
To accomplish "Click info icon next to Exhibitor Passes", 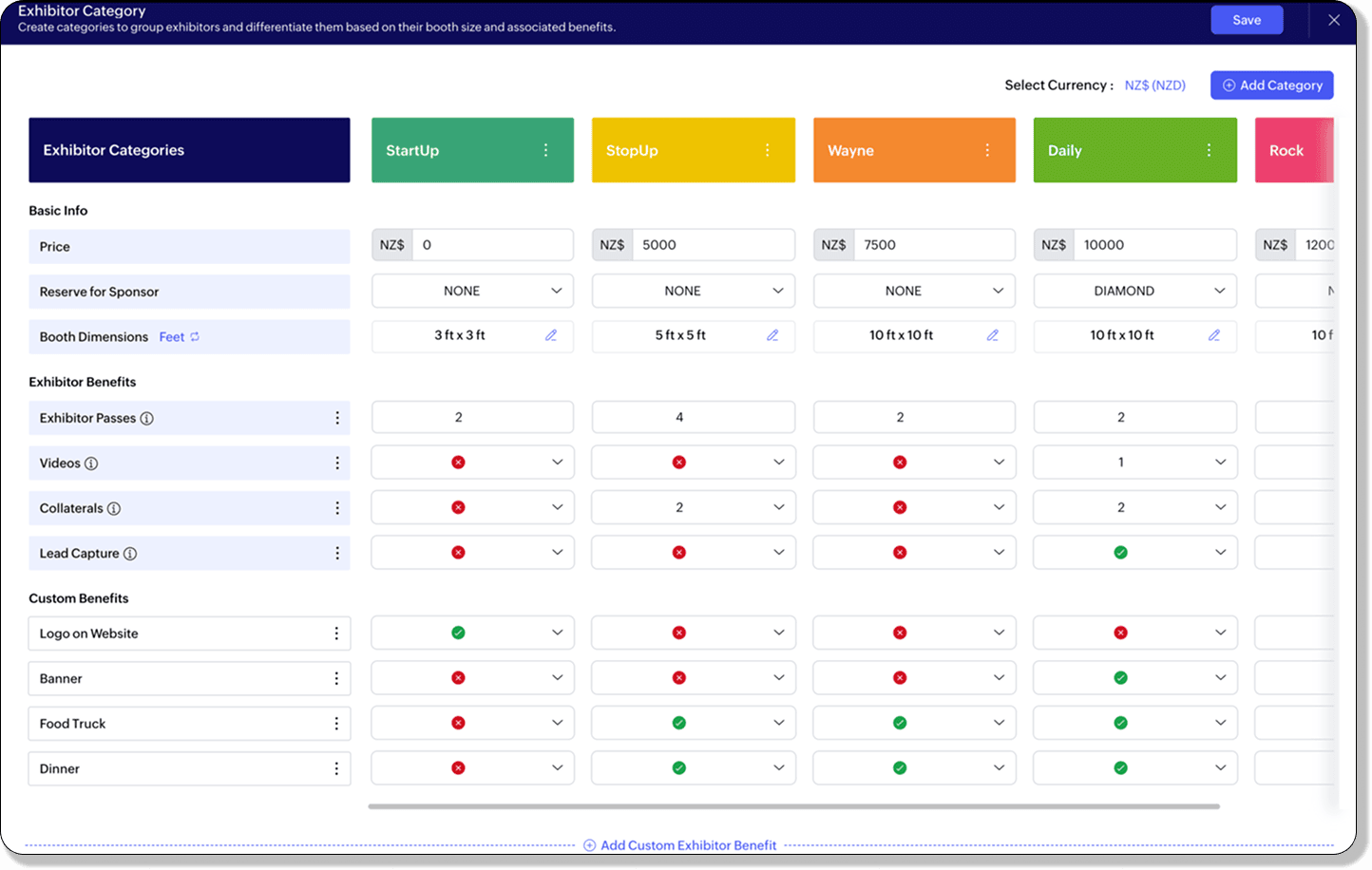I will (147, 419).
